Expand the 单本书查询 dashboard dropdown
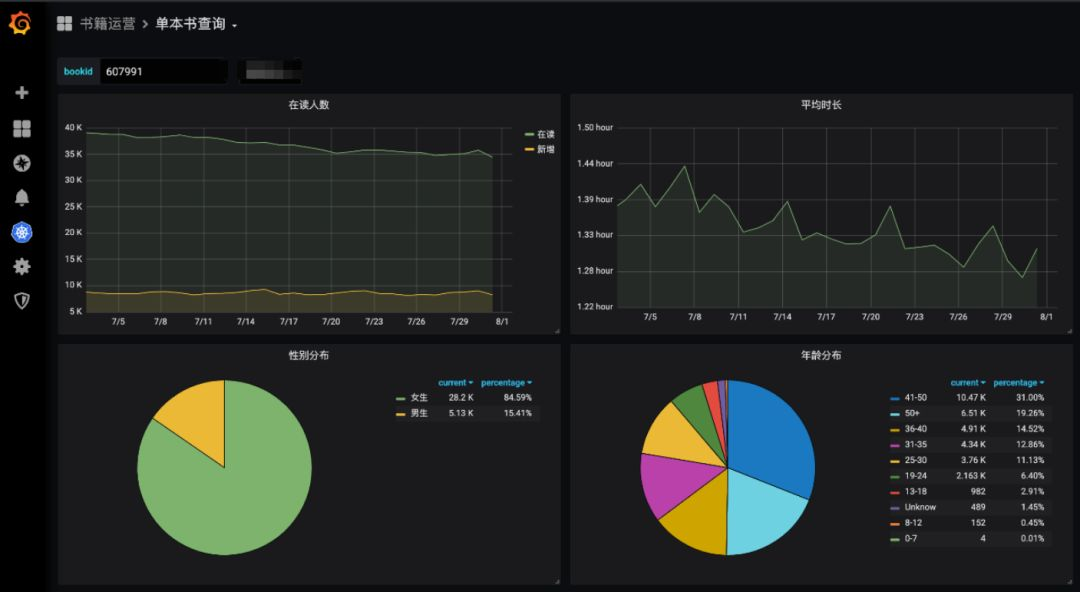The image size is (1080, 592). point(196,24)
